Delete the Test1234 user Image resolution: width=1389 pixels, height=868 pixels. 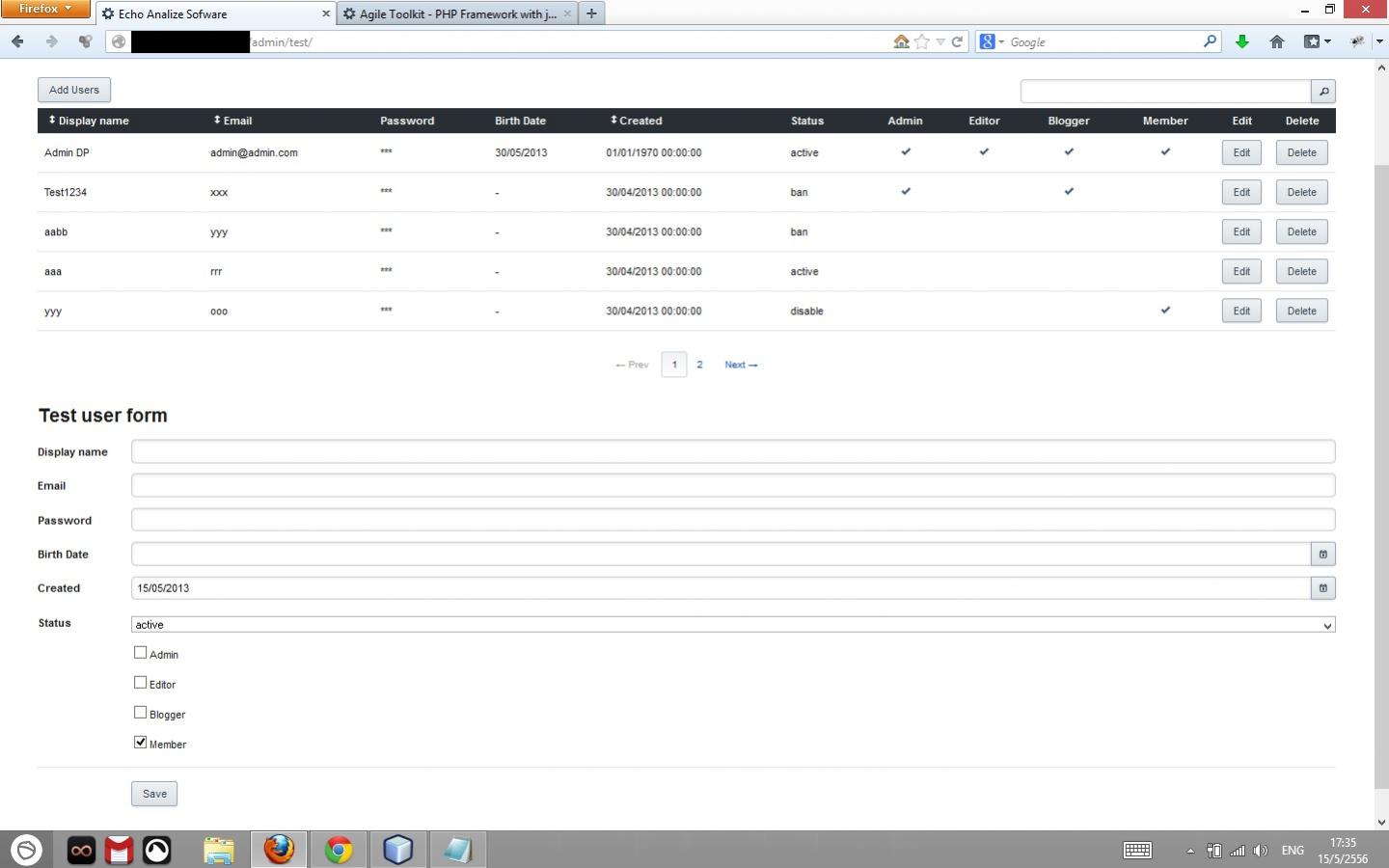(x=1301, y=192)
